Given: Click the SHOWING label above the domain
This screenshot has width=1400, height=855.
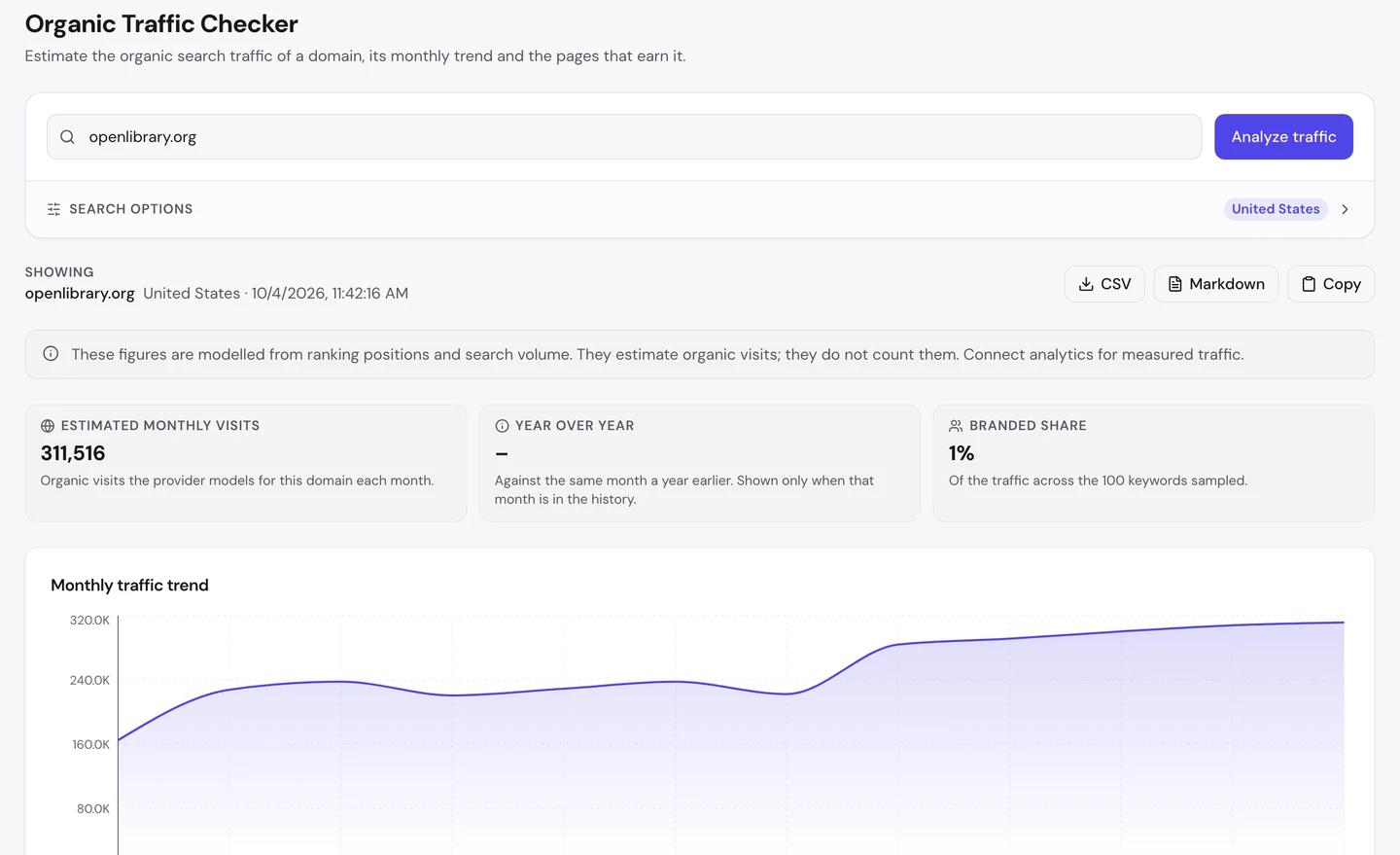Looking at the screenshot, I should click(x=59, y=272).
